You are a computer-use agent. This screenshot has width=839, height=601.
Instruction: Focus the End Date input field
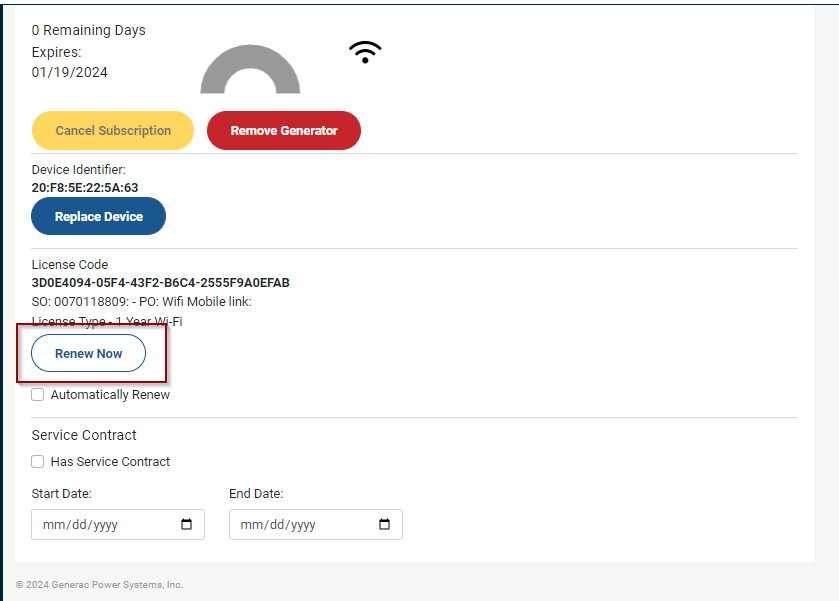316,524
